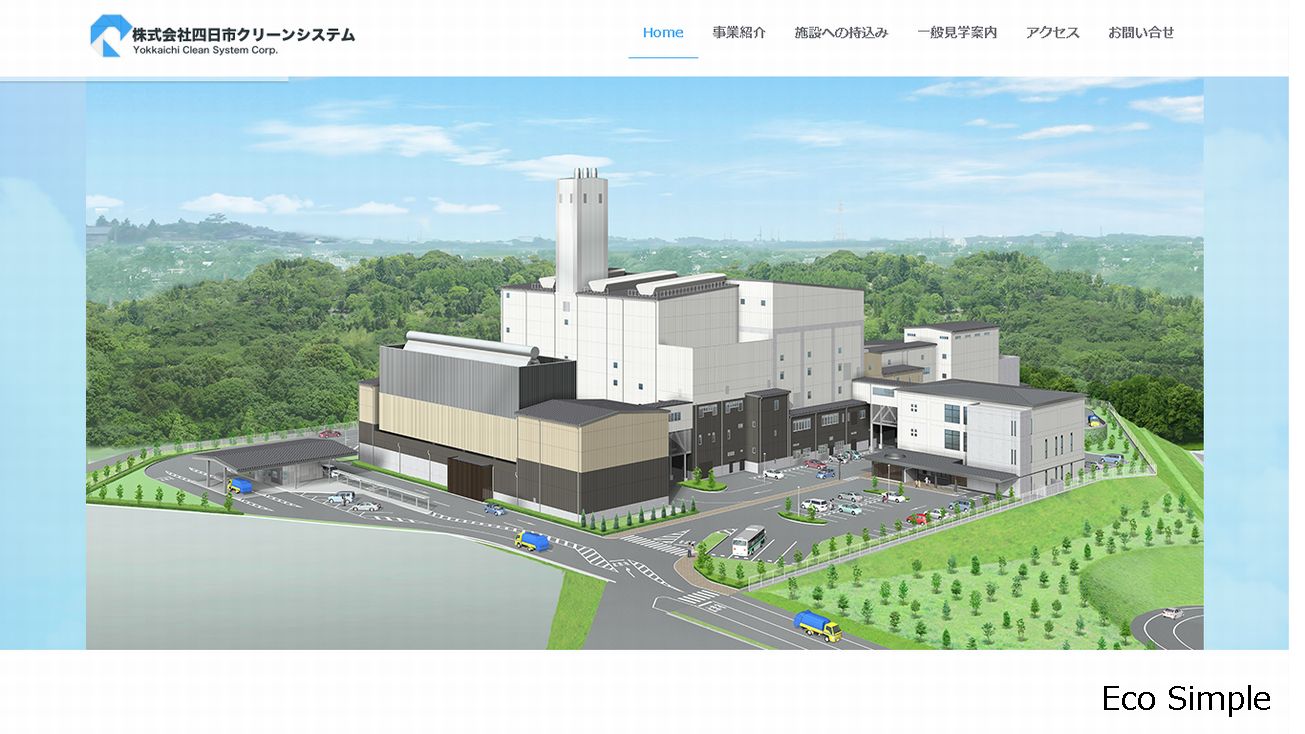This screenshot has height=734, width=1305.
Task: Navigate to 施設への持込み
Action: tap(841, 32)
